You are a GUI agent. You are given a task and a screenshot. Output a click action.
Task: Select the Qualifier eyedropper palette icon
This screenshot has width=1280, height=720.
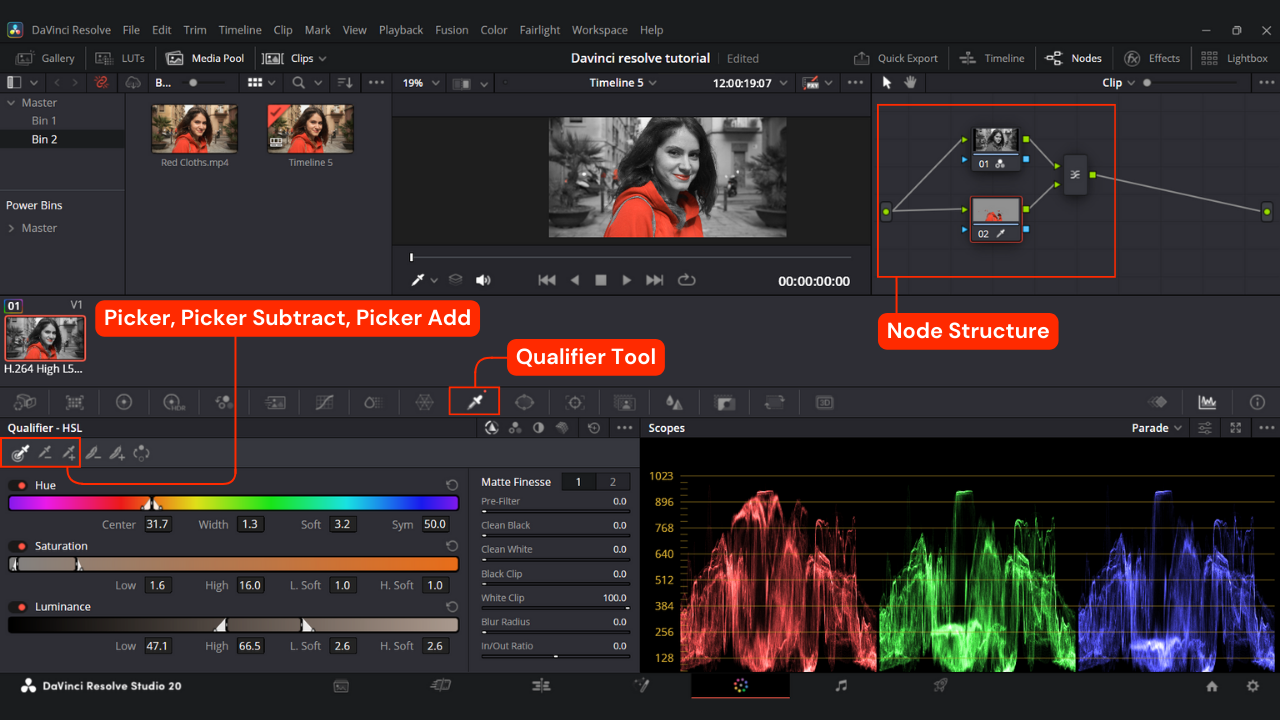473,402
